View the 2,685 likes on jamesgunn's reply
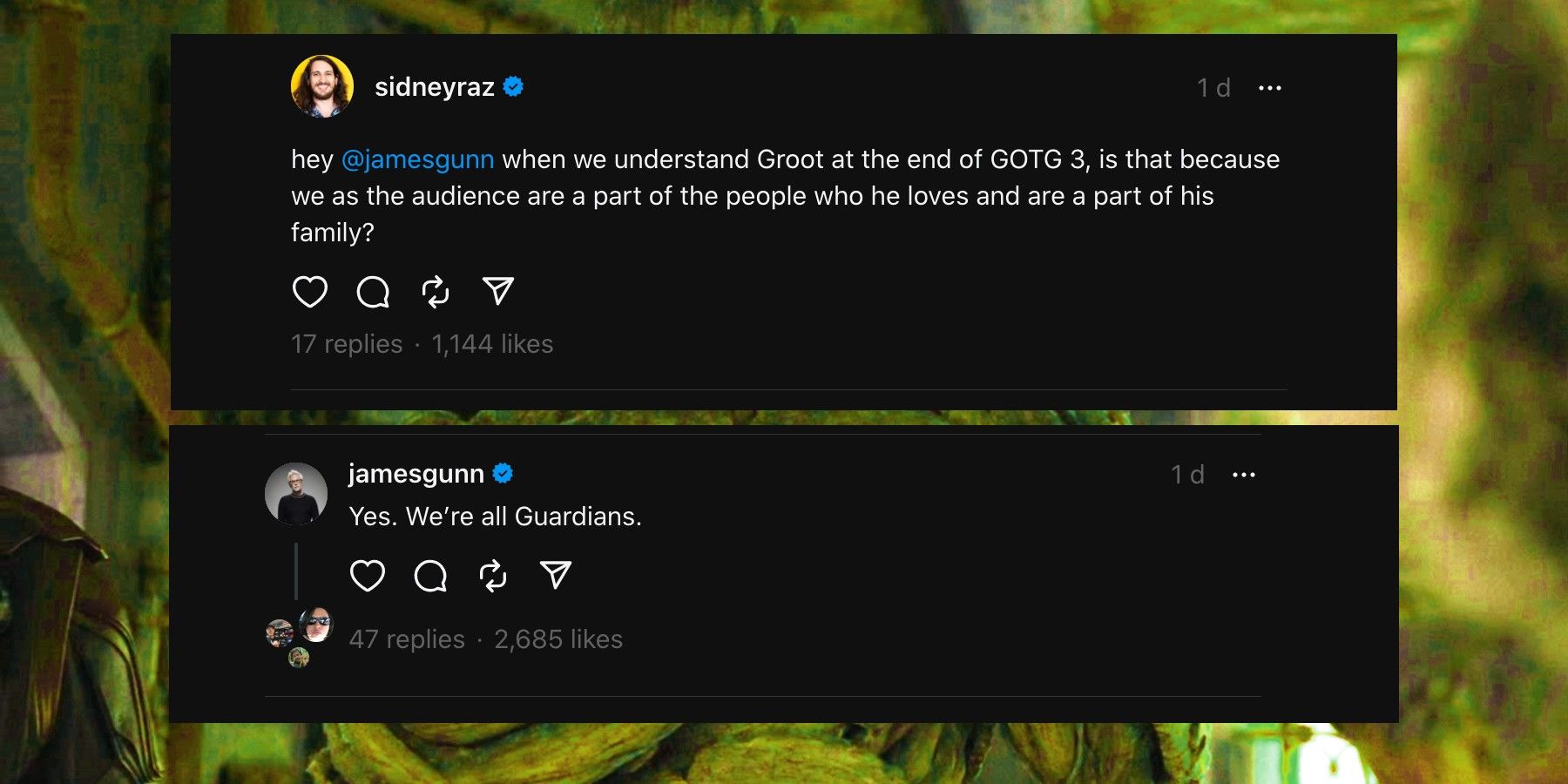The image size is (1568, 784). (x=558, y=639)
